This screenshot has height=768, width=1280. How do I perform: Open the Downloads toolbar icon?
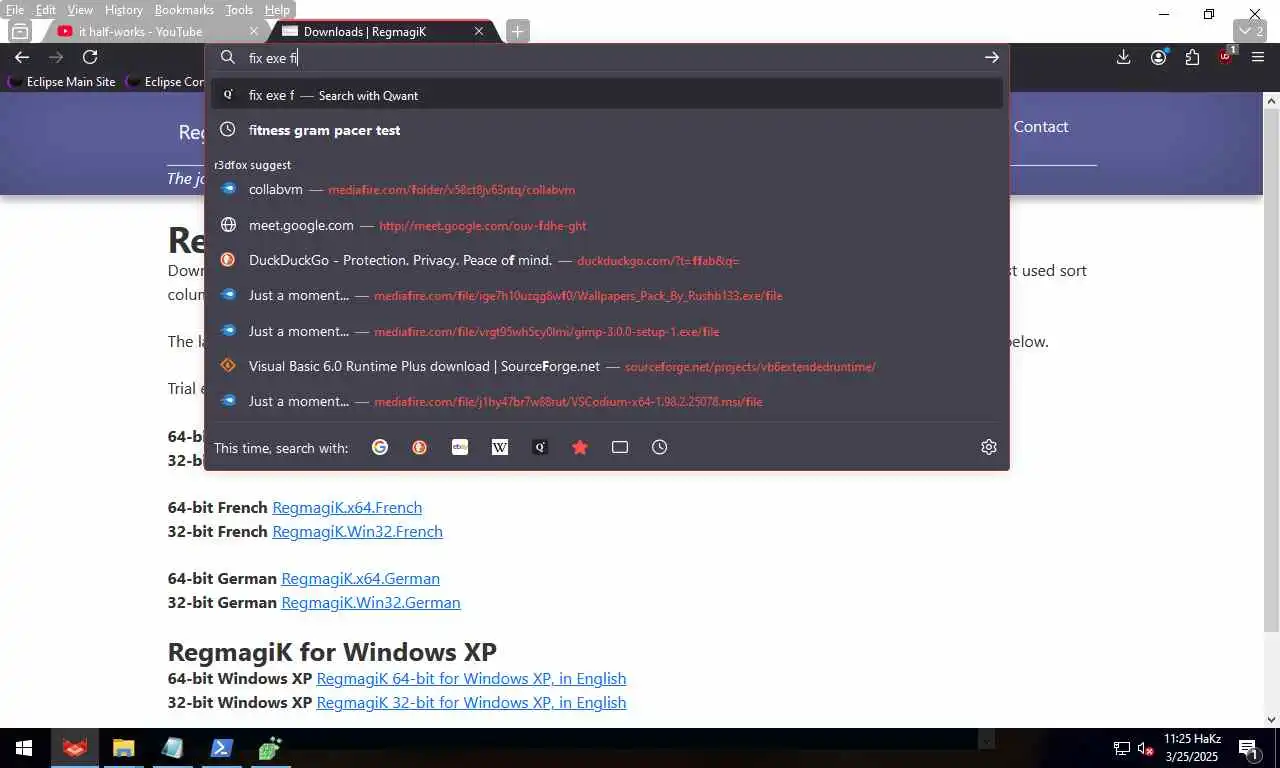[1124, 57]
